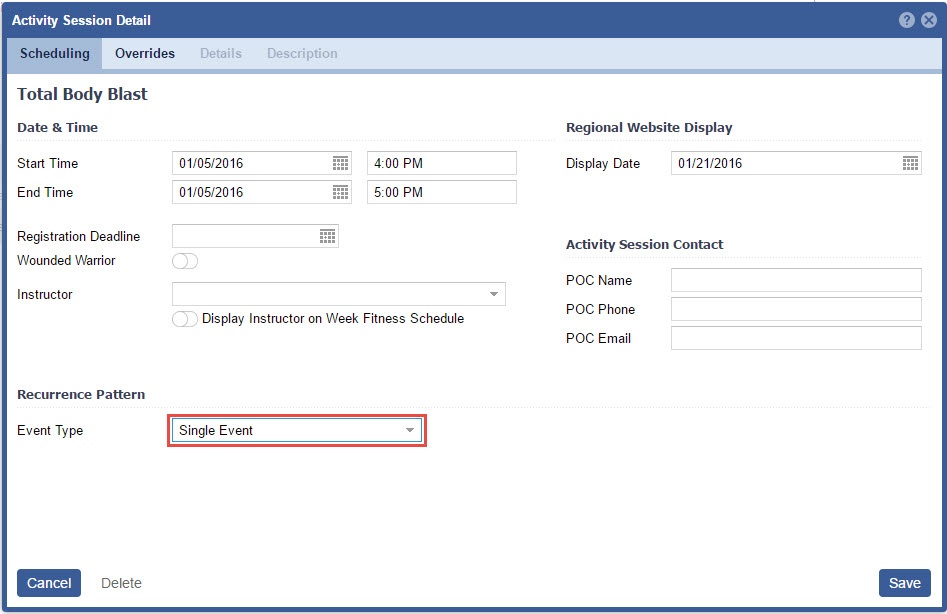Image resolution: width=947 pixels, height=614 pixels.
Task: Focus the POC Email text box
Action: pyautogui.click(x=795, y=338)
